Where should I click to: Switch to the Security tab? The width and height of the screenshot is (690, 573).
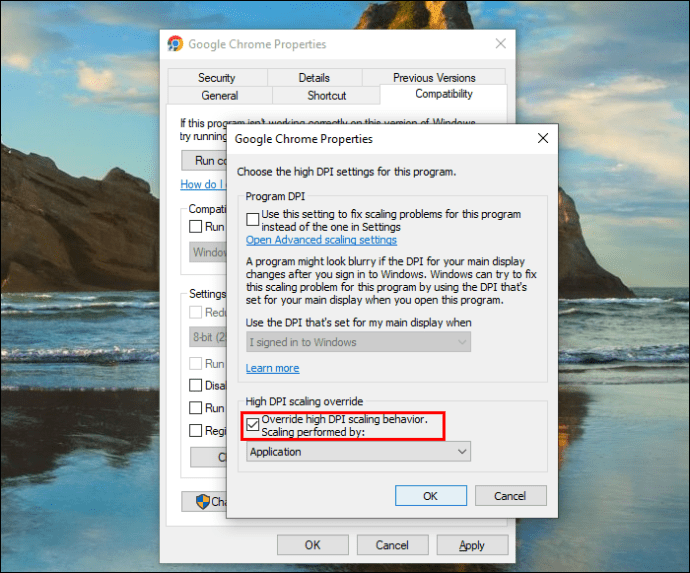click(x=217, y=77)
